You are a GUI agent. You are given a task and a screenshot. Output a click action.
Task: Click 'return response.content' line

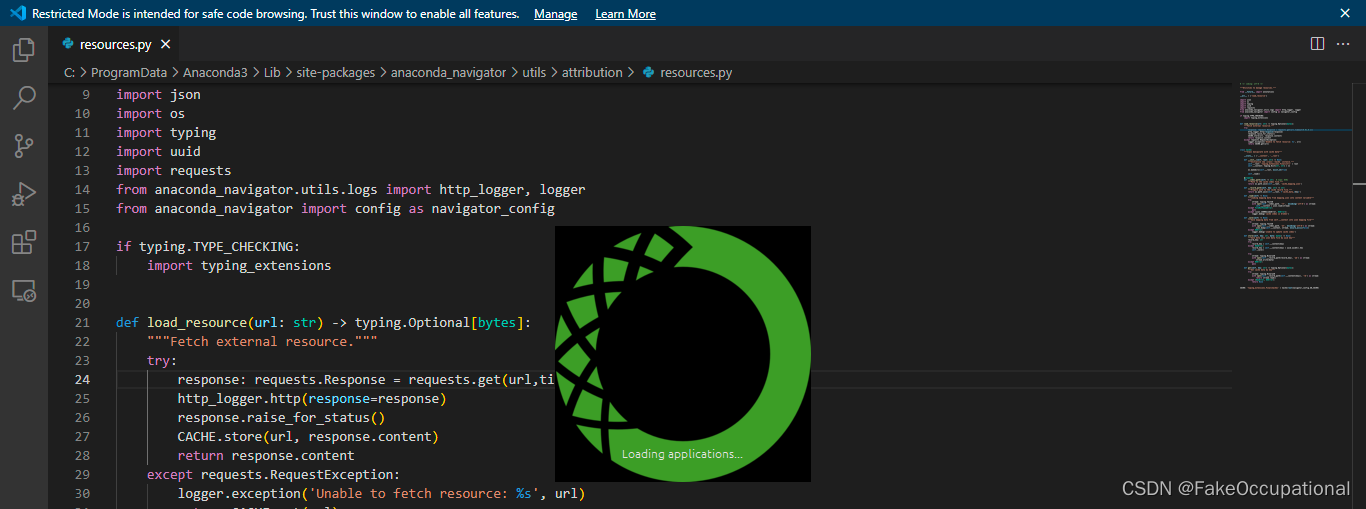pyautogui.click(x=266, y=456)
